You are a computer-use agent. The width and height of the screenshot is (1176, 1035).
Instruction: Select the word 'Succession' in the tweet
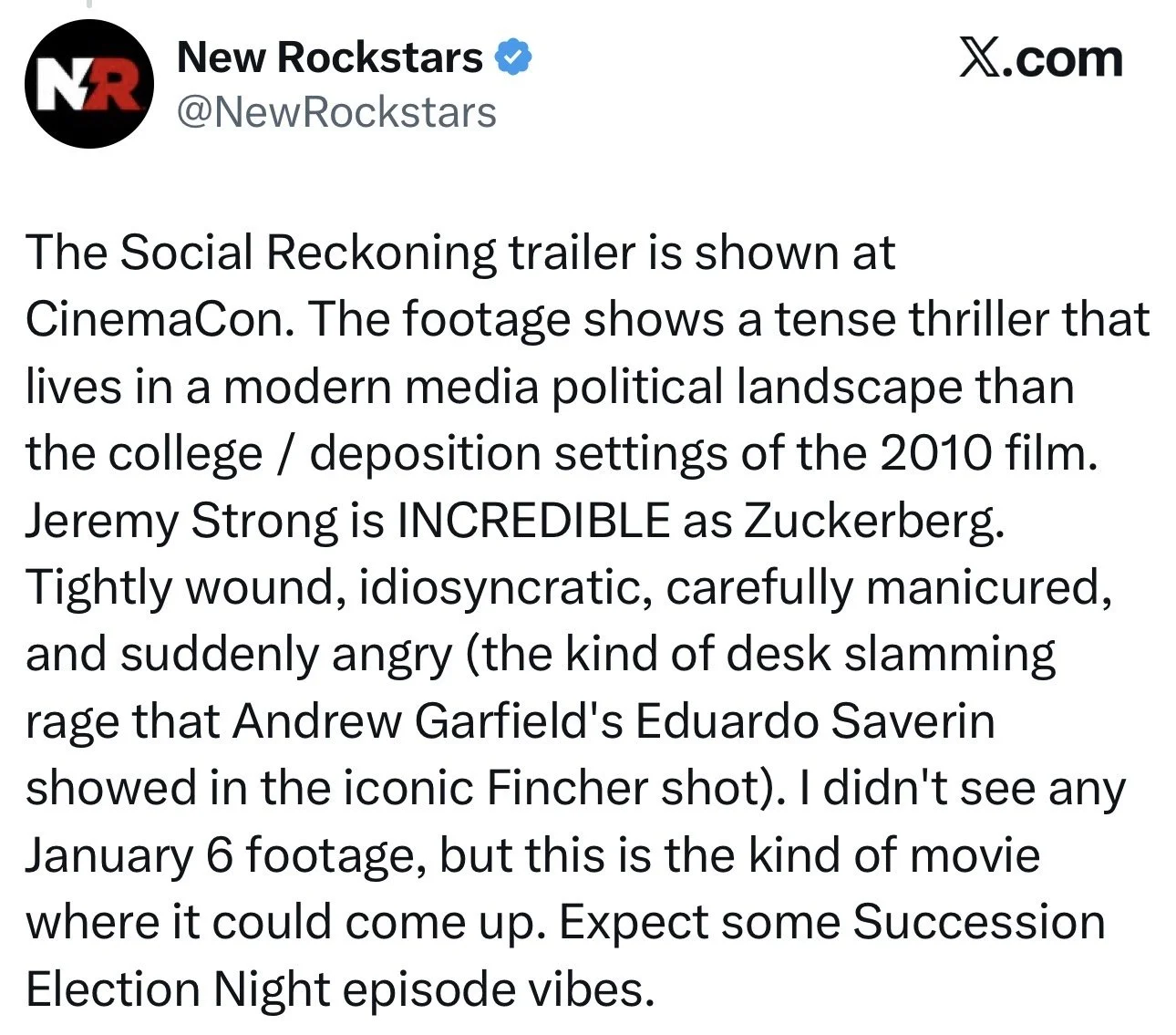[x=978, y=922]
